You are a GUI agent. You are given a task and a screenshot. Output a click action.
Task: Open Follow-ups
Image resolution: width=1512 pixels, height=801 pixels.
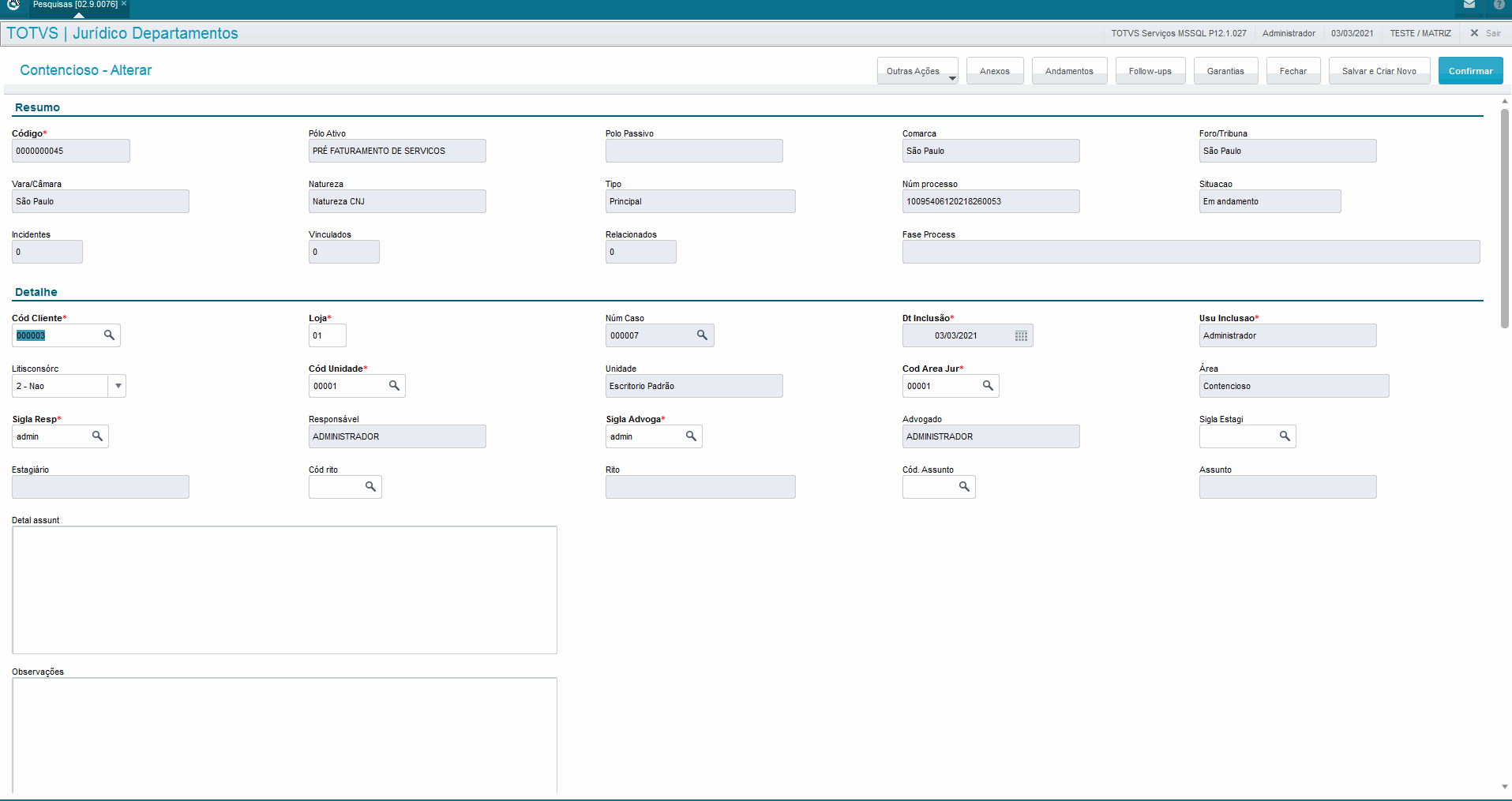1150,71
